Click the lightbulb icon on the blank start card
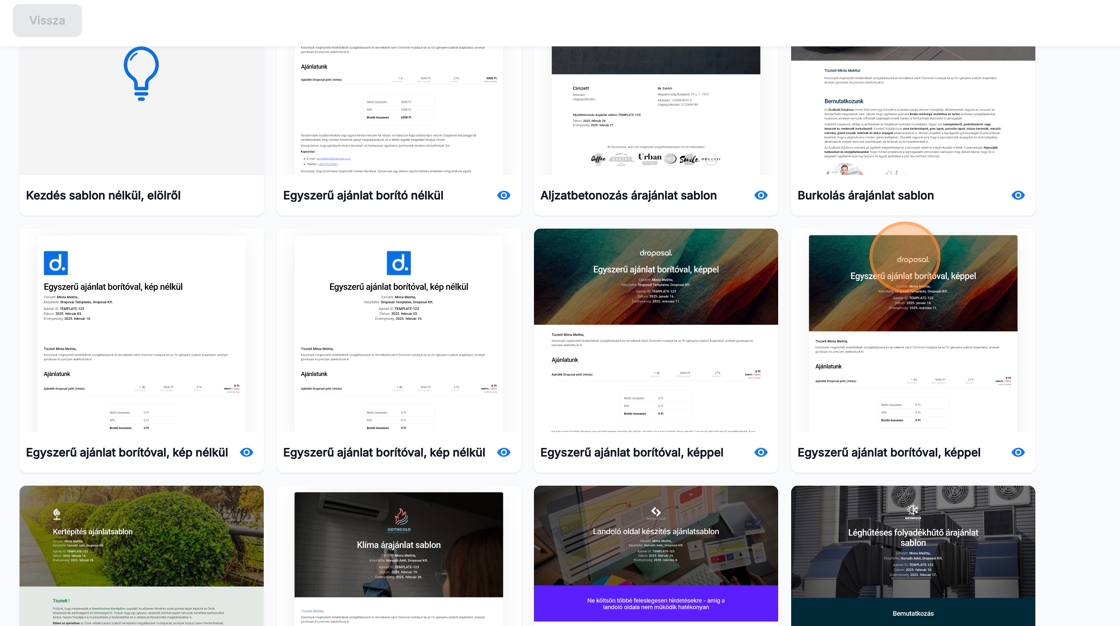Image resolution: width=1120 pixels, height=626 pixels. [x=141, y=73]
